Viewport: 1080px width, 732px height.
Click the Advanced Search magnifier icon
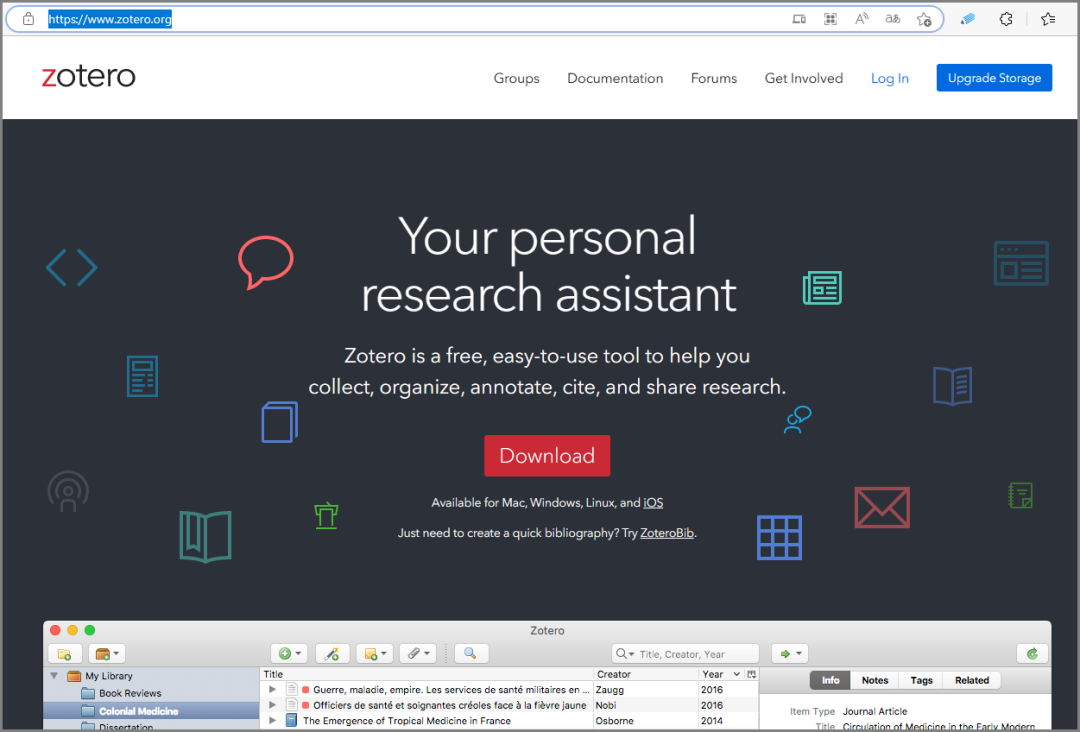point(470,653)
